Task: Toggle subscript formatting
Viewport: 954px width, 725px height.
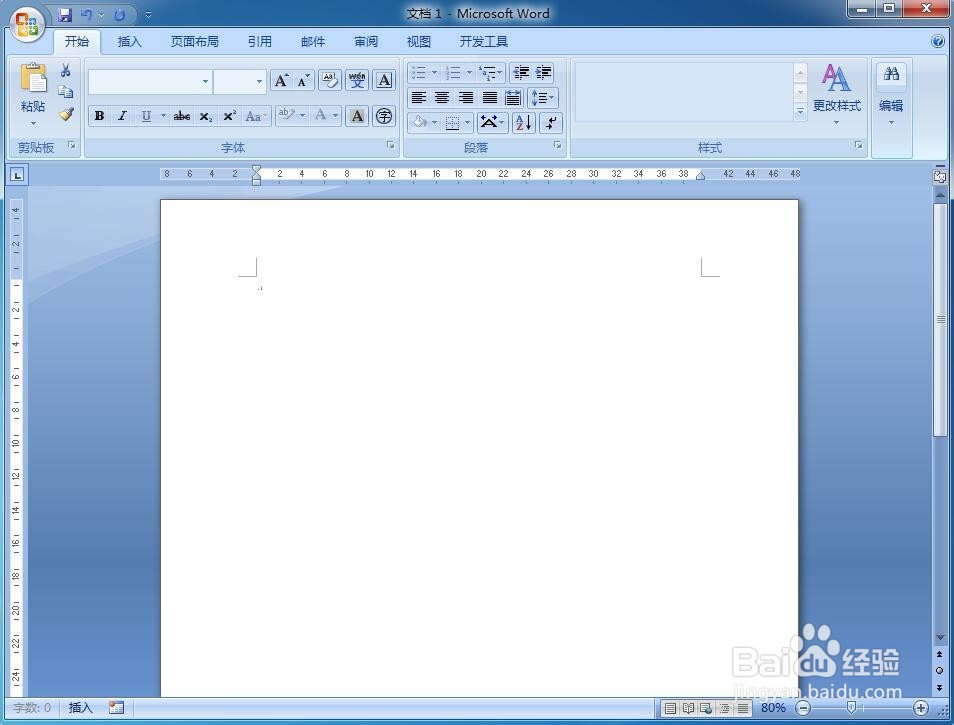Action: (206, 116)
